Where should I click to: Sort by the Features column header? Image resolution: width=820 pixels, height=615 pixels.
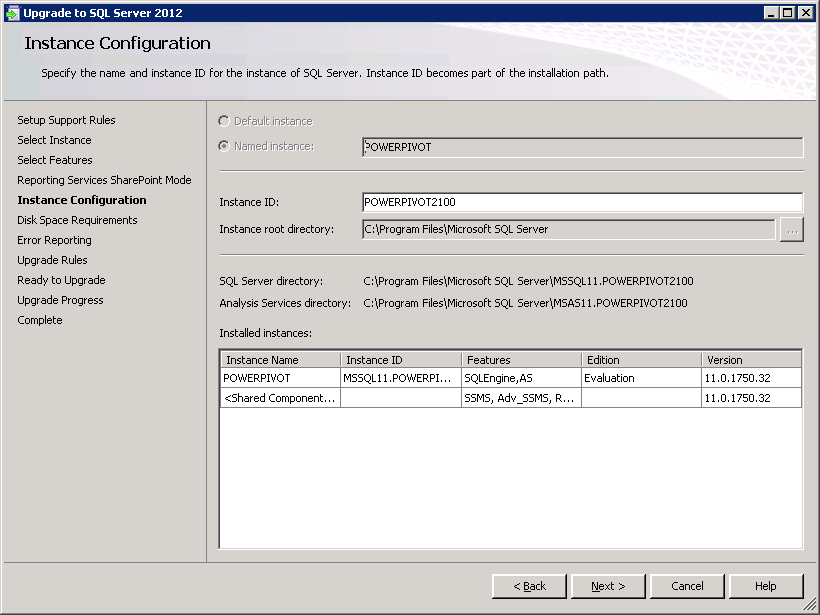(521, 360)
